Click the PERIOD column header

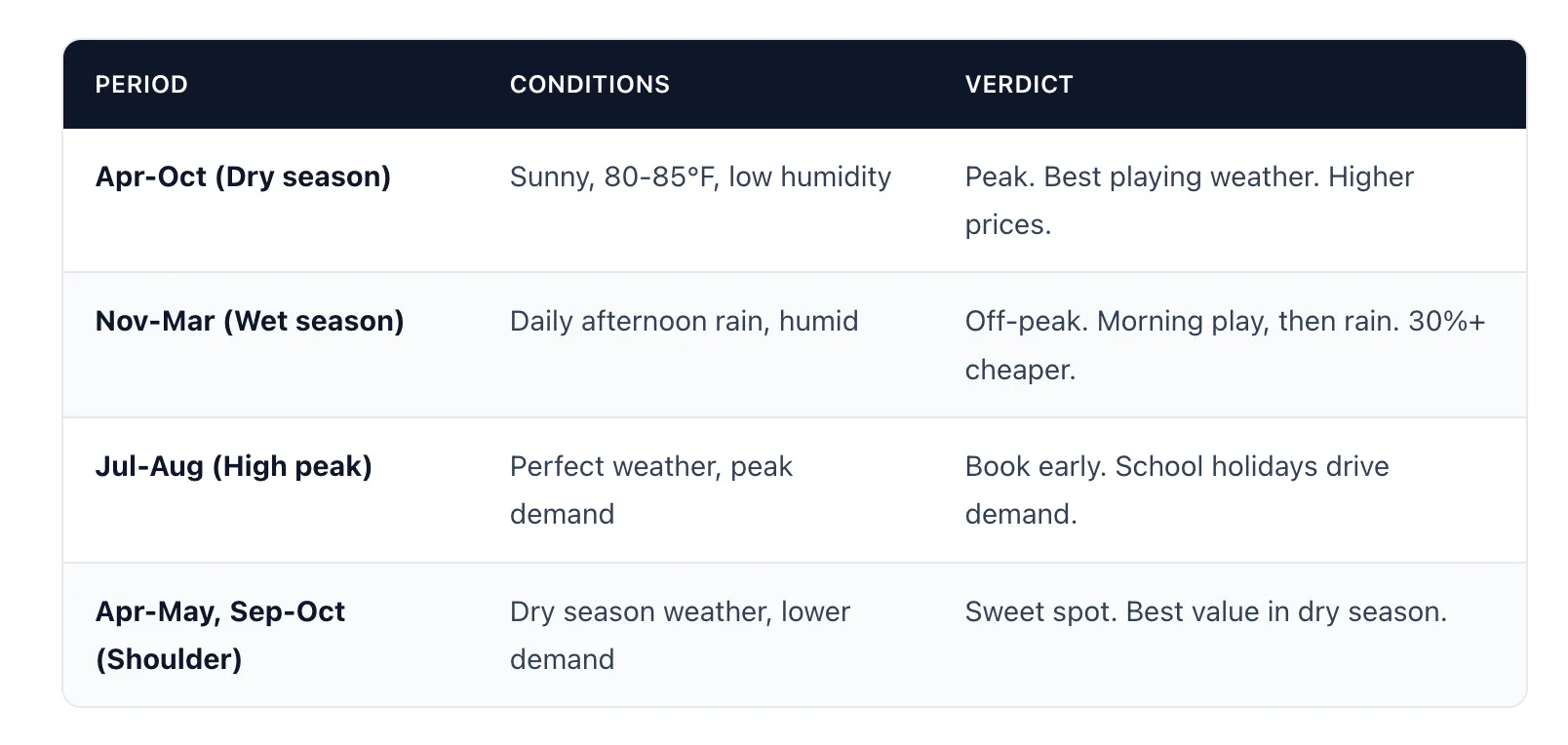pos(141,85)
